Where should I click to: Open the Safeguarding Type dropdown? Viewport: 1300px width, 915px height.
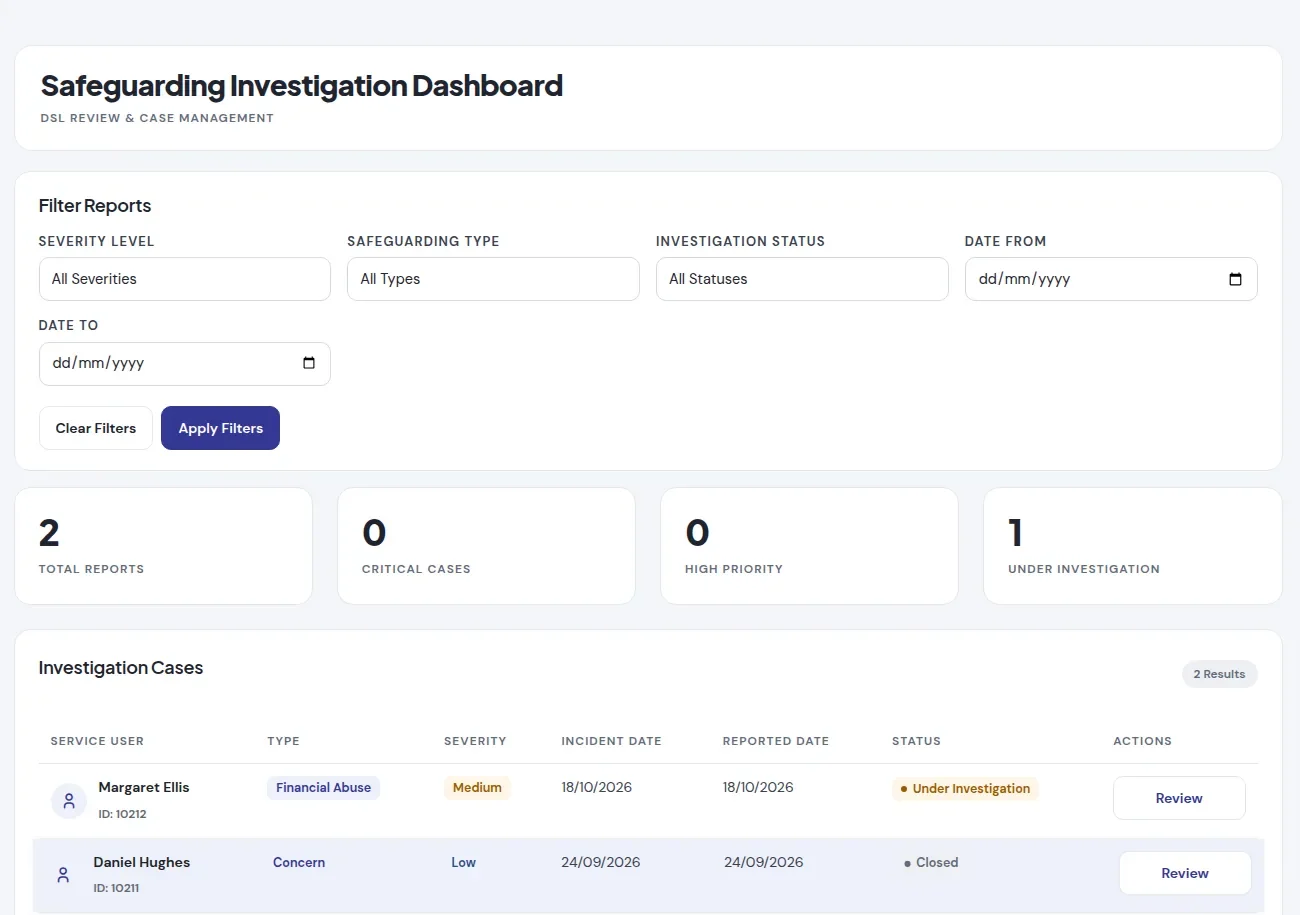click(493, 279)
